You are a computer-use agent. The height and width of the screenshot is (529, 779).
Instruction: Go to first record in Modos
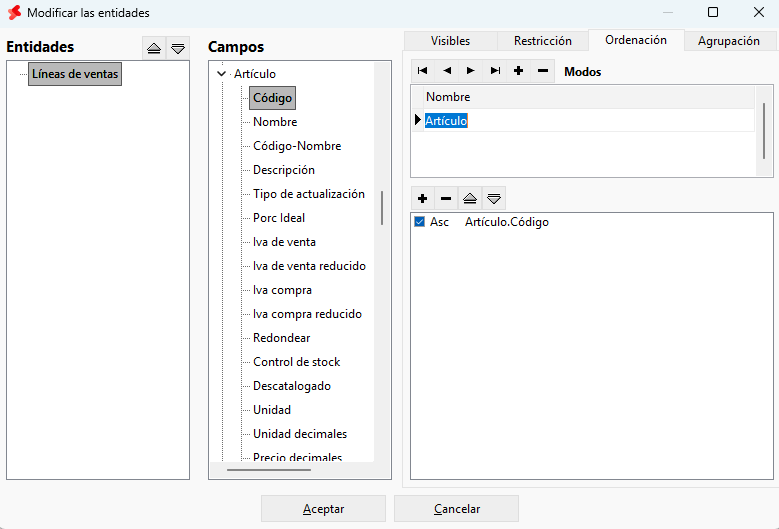(x=423, y=71)
